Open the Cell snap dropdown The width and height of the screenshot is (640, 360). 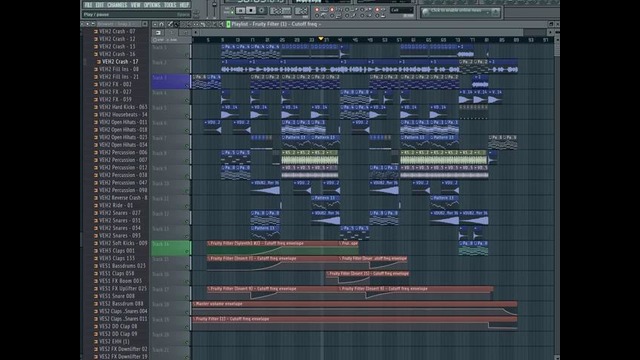click(402, 10)
